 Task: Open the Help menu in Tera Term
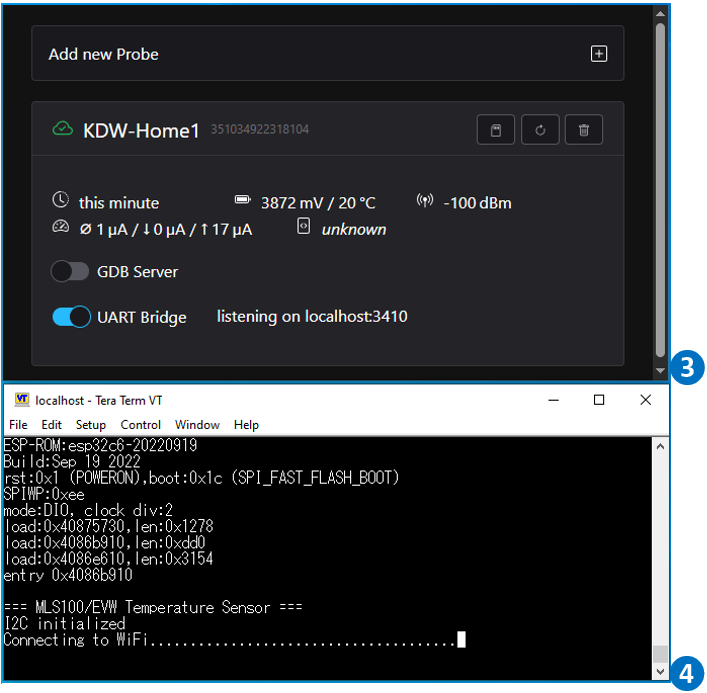tap(246, 425)
